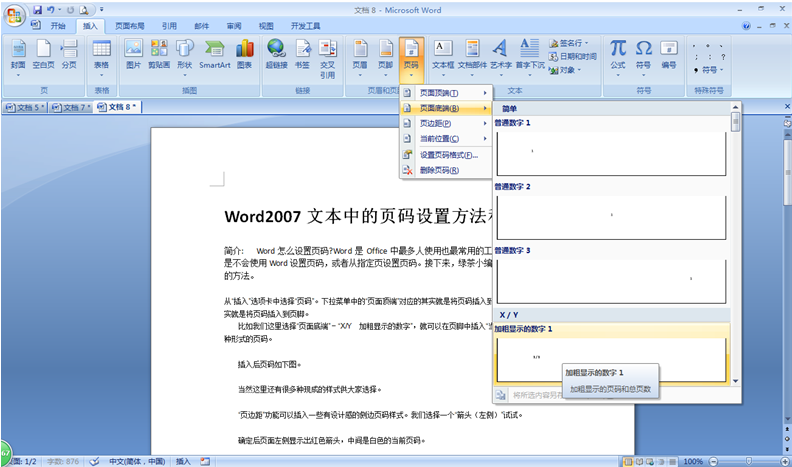The height and width of the screenshot is (467, 792).
Task: Click the proofing check icon in status bar
Action: 94,461
